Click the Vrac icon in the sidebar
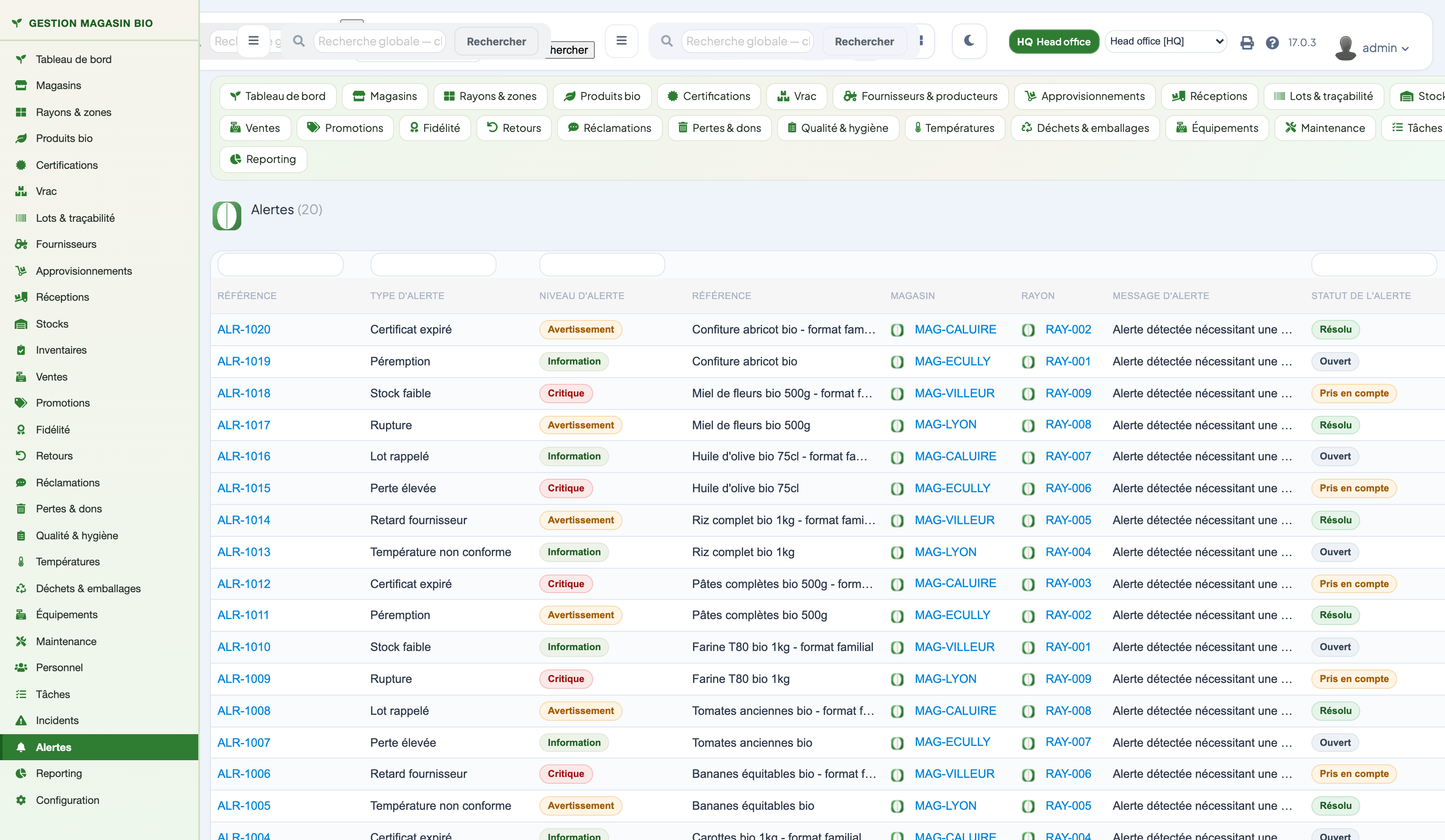This screenshot has height=840, width=1445. click(21, 191)
